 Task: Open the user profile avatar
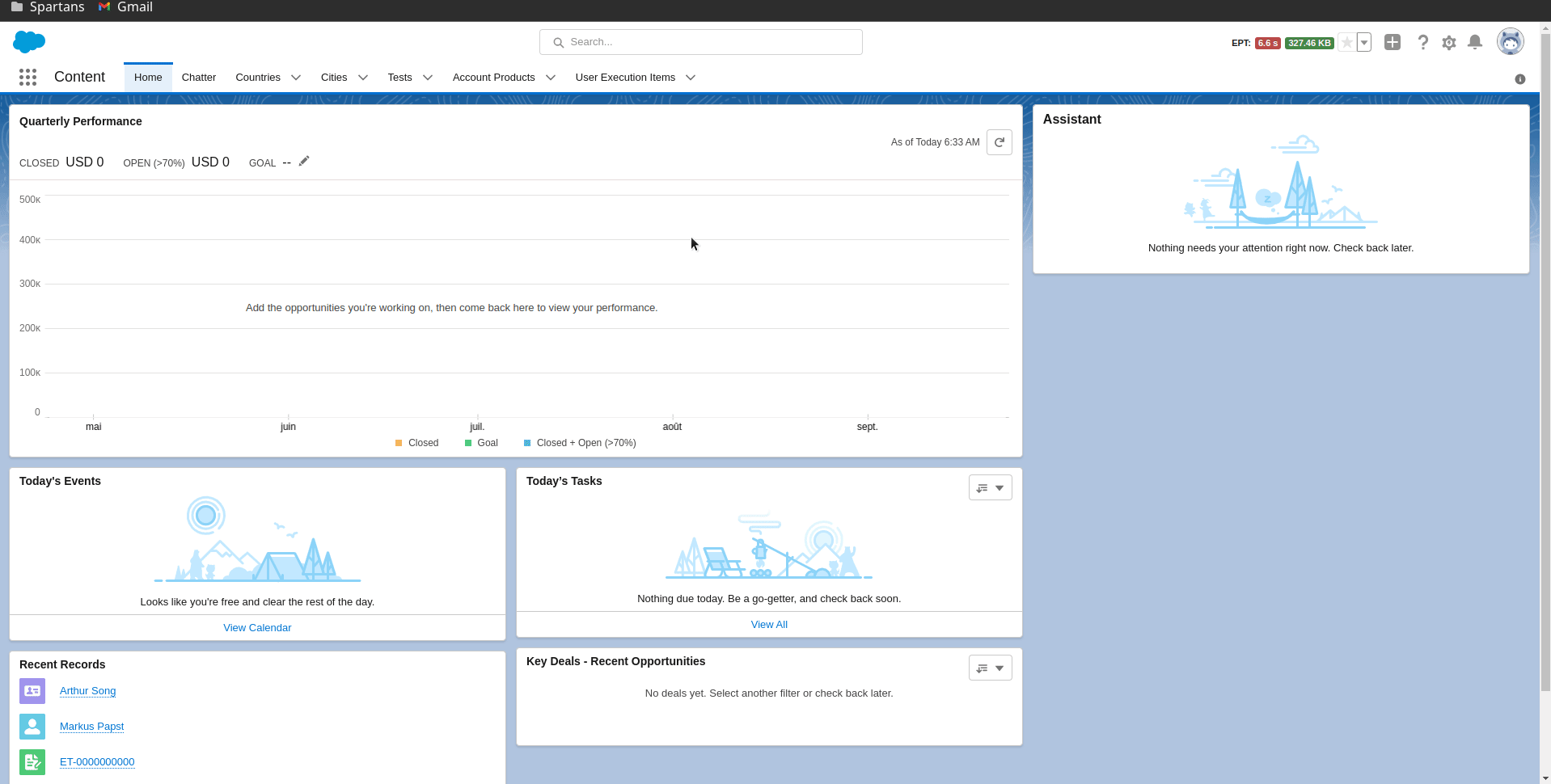[x=1510, y=42]
